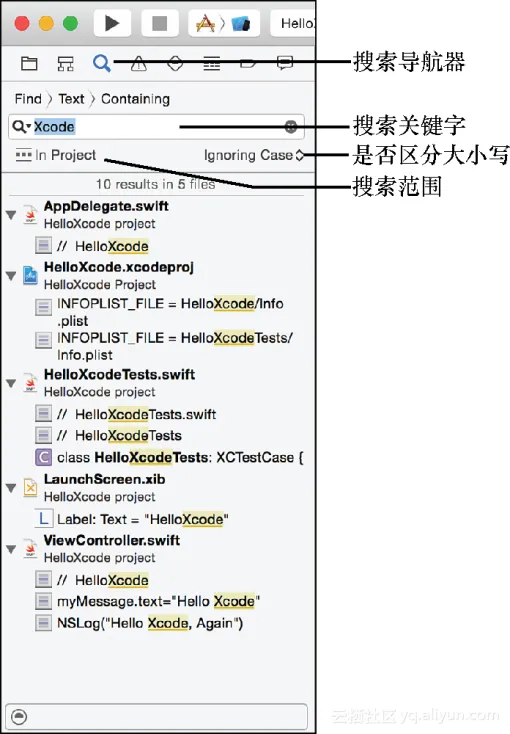Image resolution: width=510 pixels, height=734 pixels.
Task: Click the text-line icon beside myMessage.text result
Action: click(44, 601)
